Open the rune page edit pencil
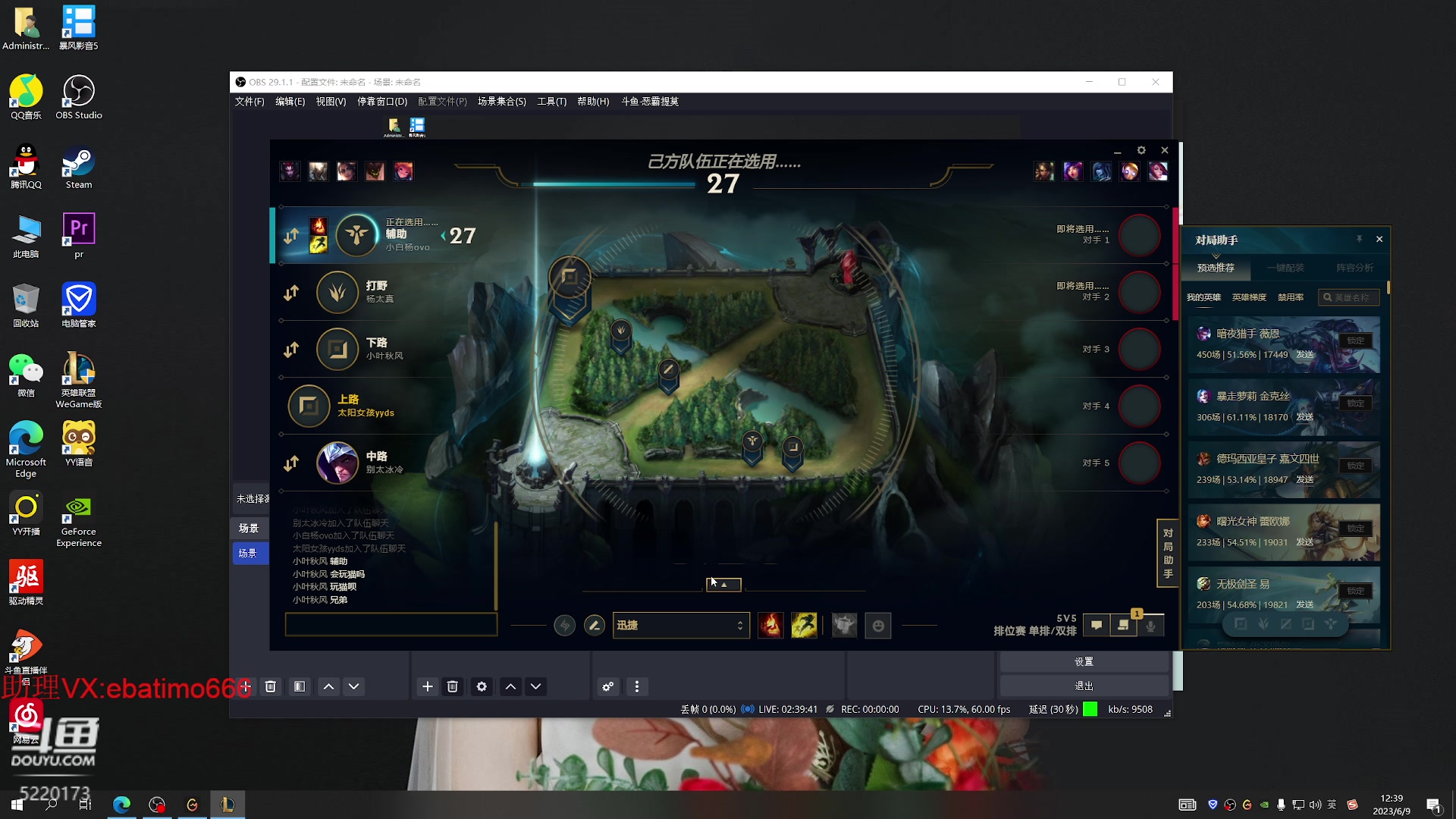The width and height of the screenshot is (1456, 819). coord(595,626)
